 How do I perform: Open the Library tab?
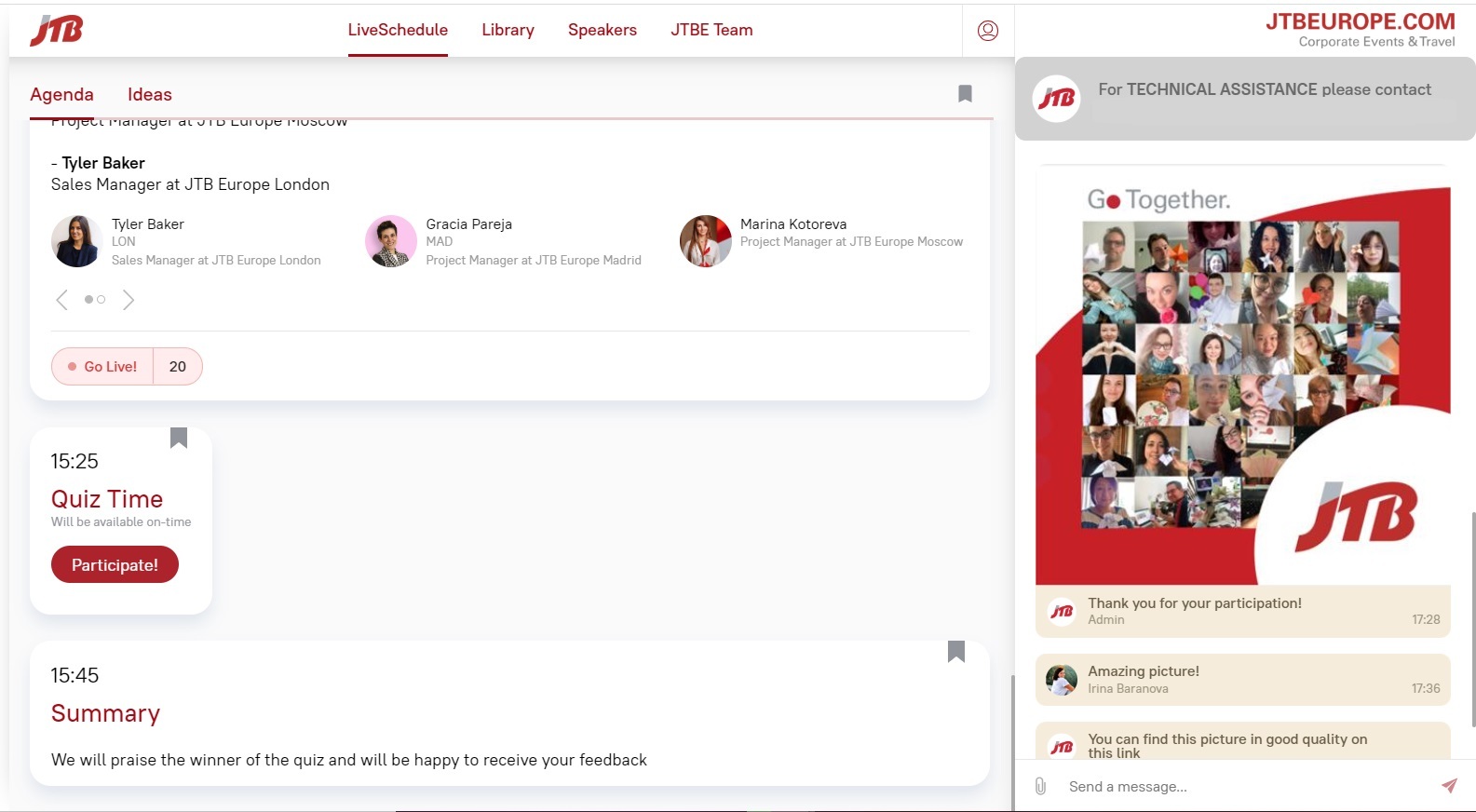click(508, 30)
